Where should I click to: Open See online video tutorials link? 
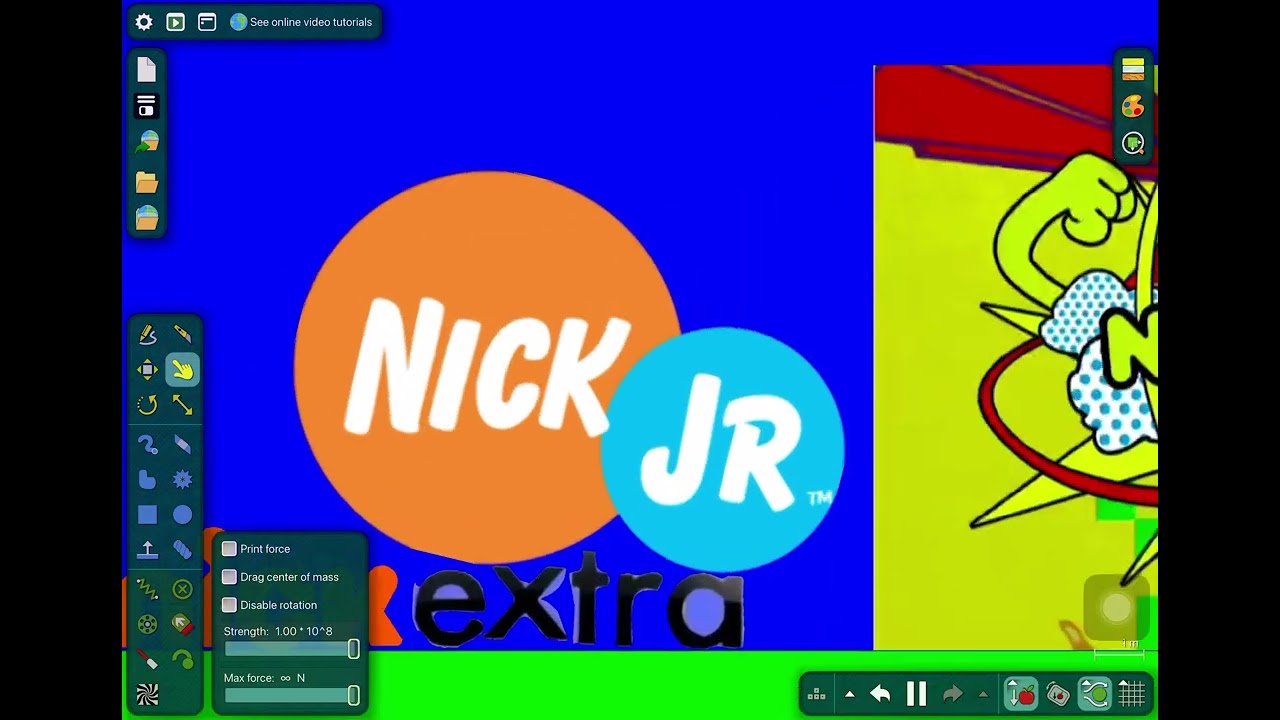(301, 22)
